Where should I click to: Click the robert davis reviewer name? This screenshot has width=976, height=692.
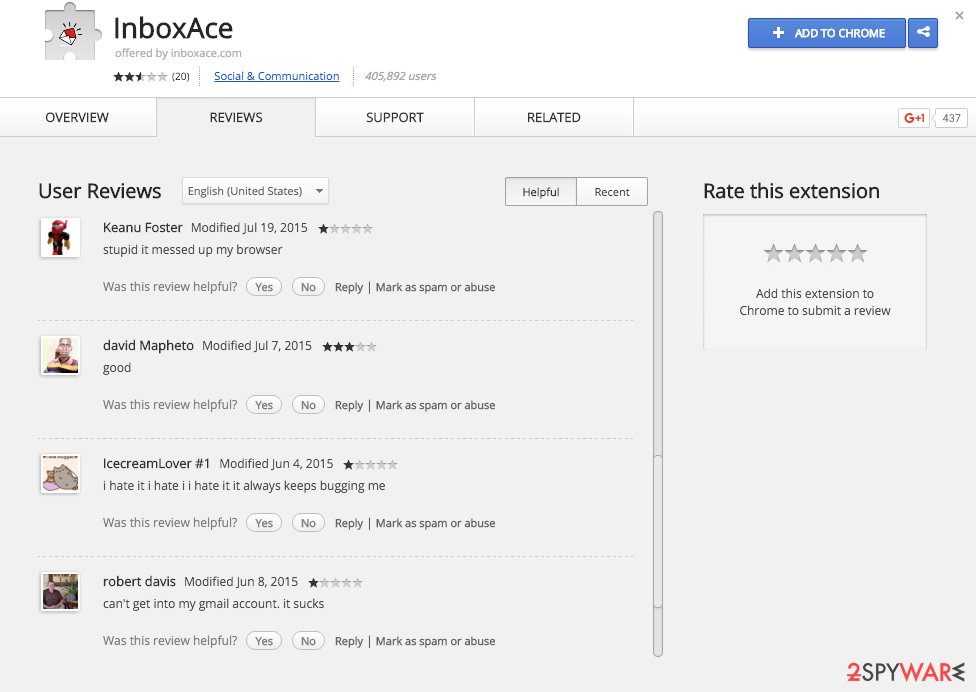click(139, 581)
